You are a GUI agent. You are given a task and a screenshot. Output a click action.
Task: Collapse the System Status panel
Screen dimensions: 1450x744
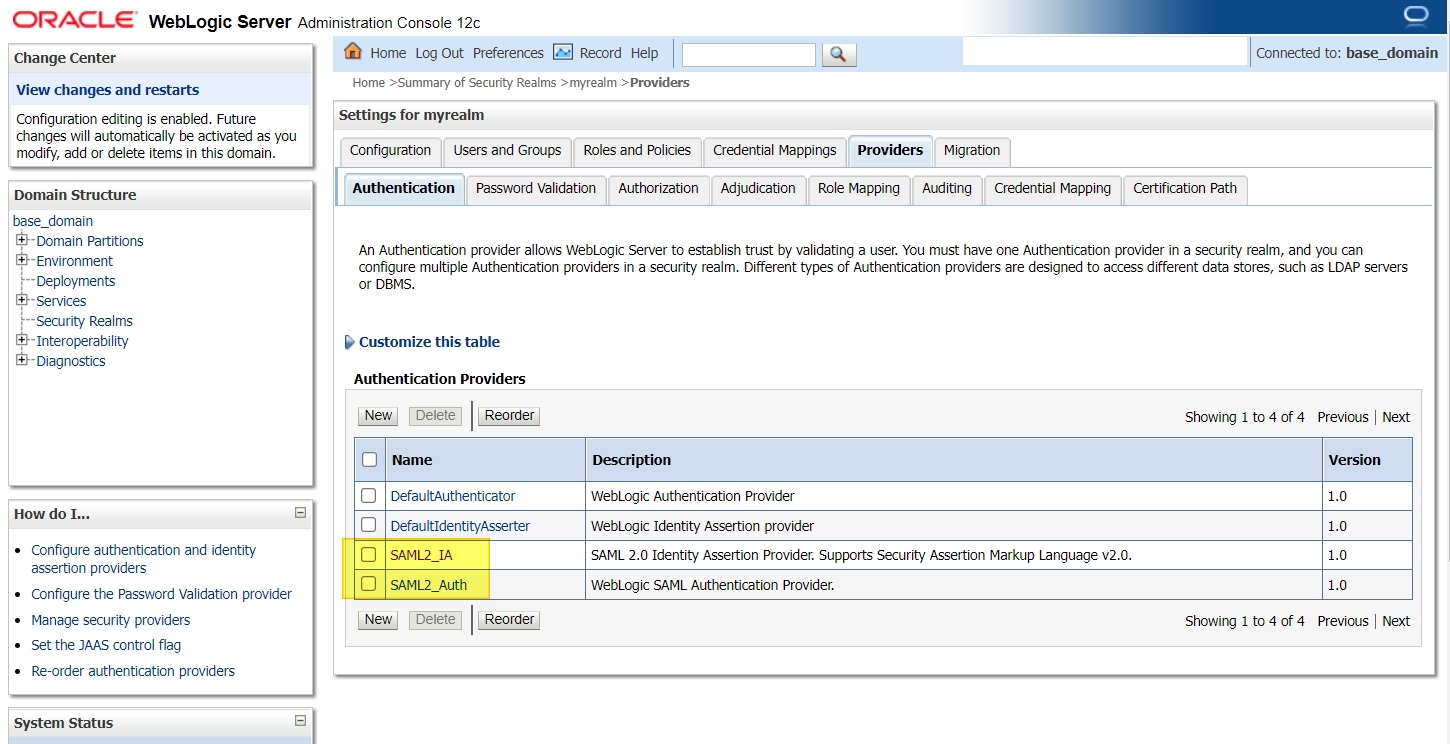(300, 721)
